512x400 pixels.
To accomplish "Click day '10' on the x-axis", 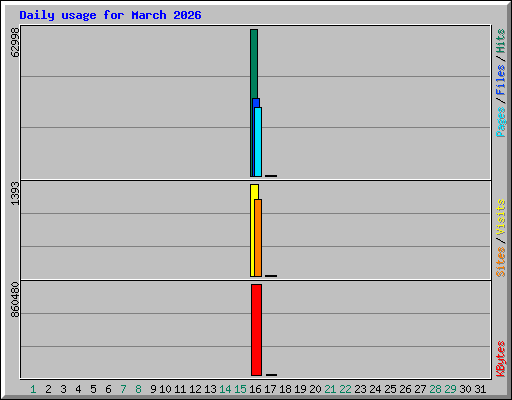I will [165, 389].
